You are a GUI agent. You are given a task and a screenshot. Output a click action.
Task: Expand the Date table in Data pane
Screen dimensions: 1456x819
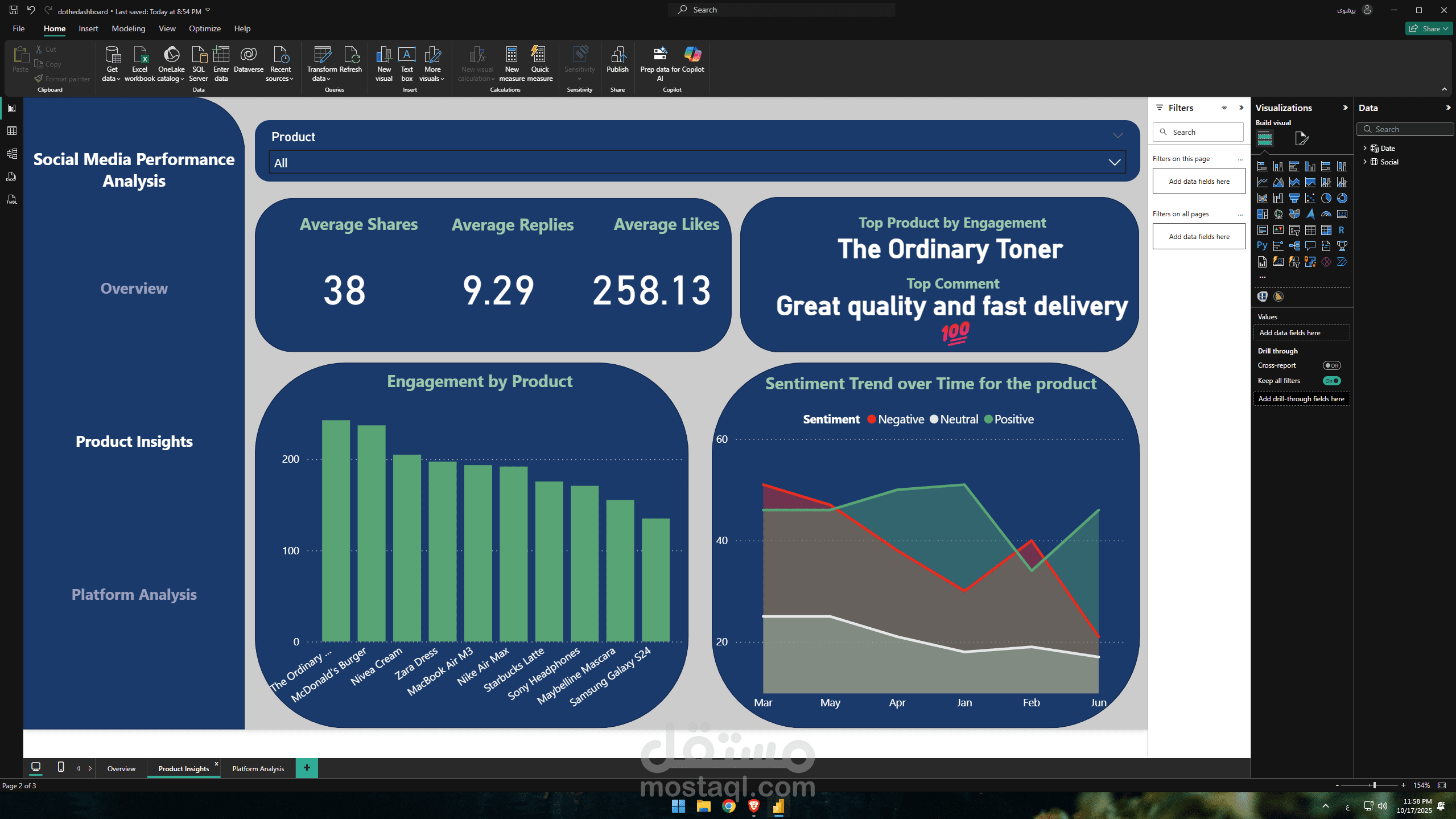[1364, 148]
